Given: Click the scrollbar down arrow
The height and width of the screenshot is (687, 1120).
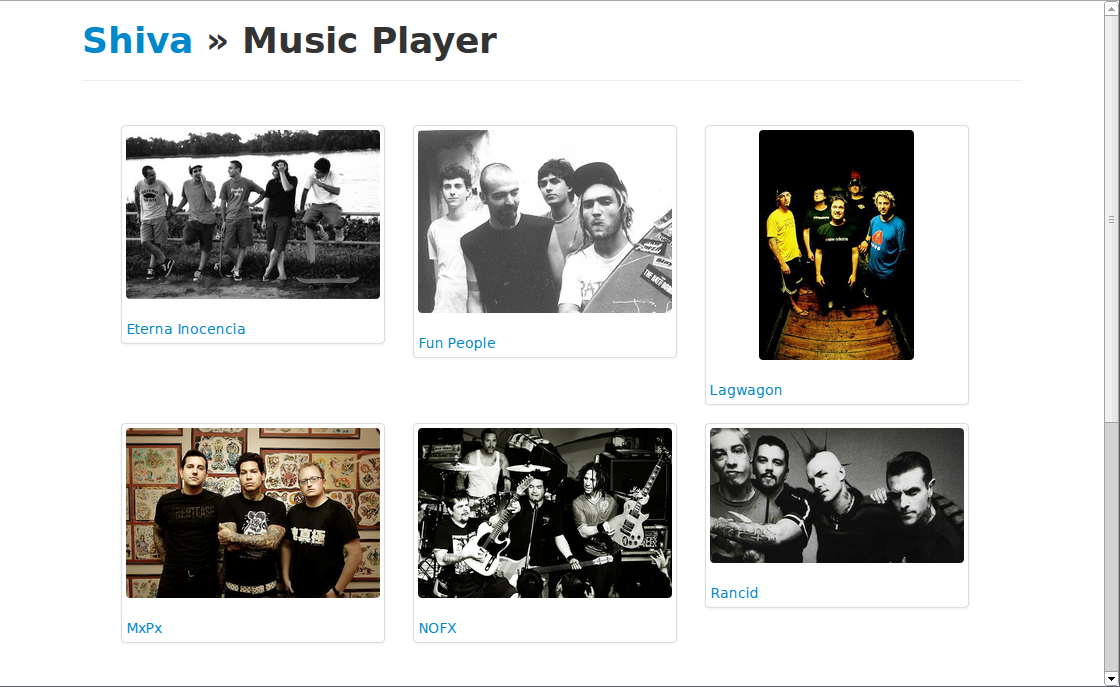Looking at the screenshot, I should (x=1111, y=678).
